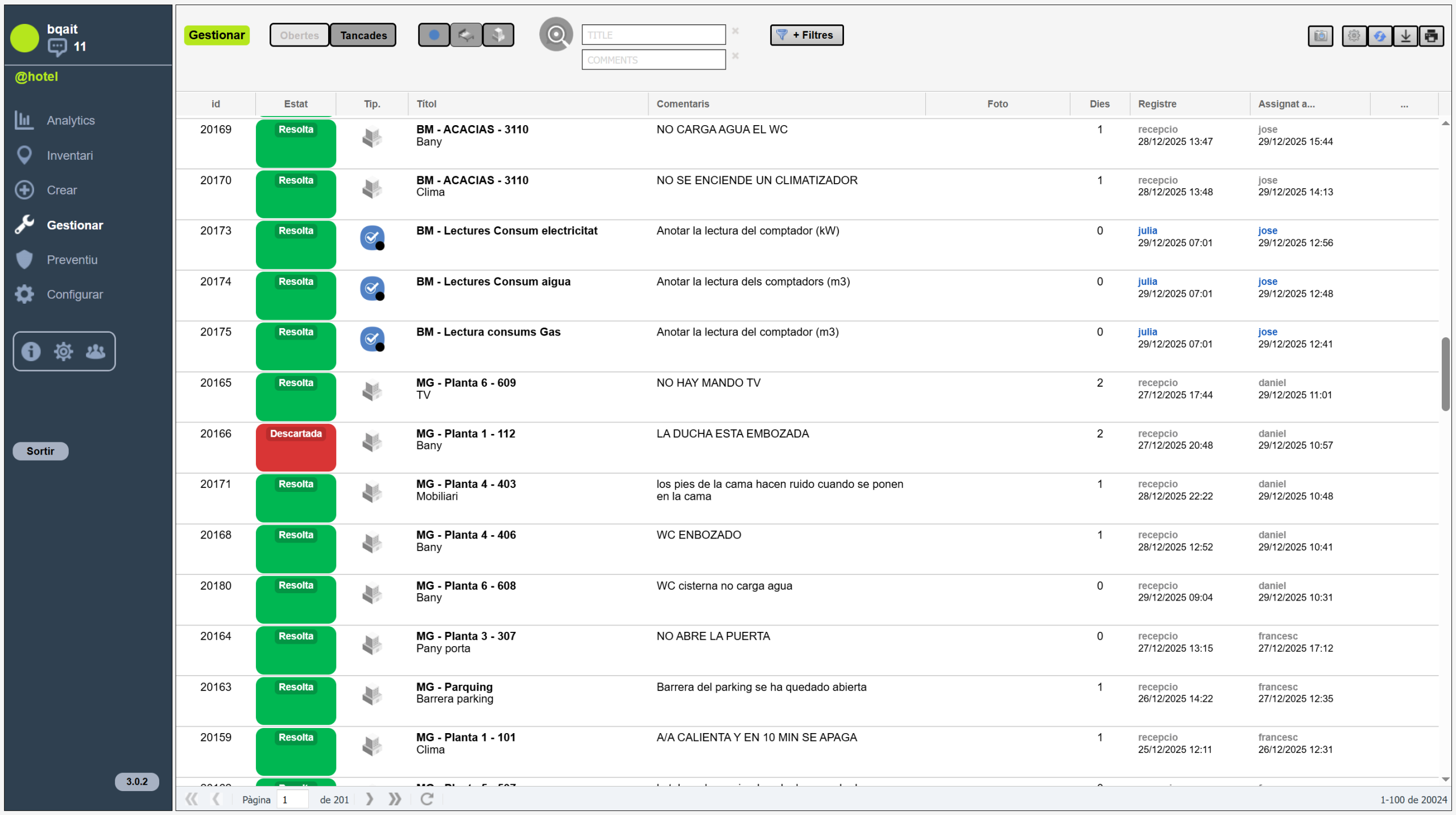
Task: Click the download arrow icon
Action: tap(1405, 36)
